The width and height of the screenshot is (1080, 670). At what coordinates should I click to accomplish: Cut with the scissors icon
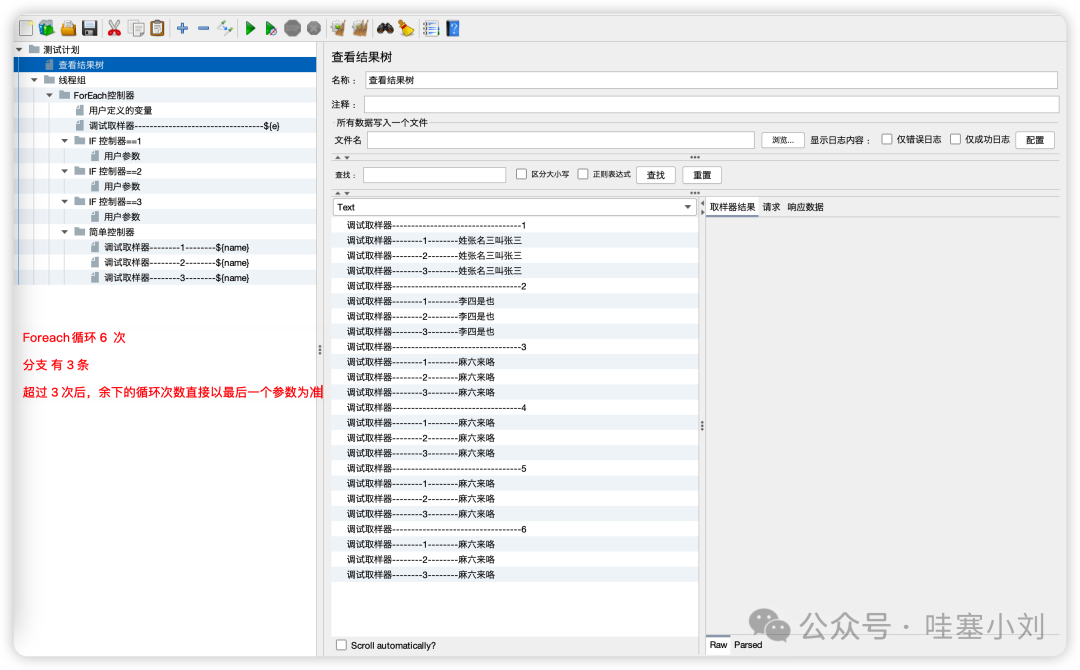click(114, 28)
